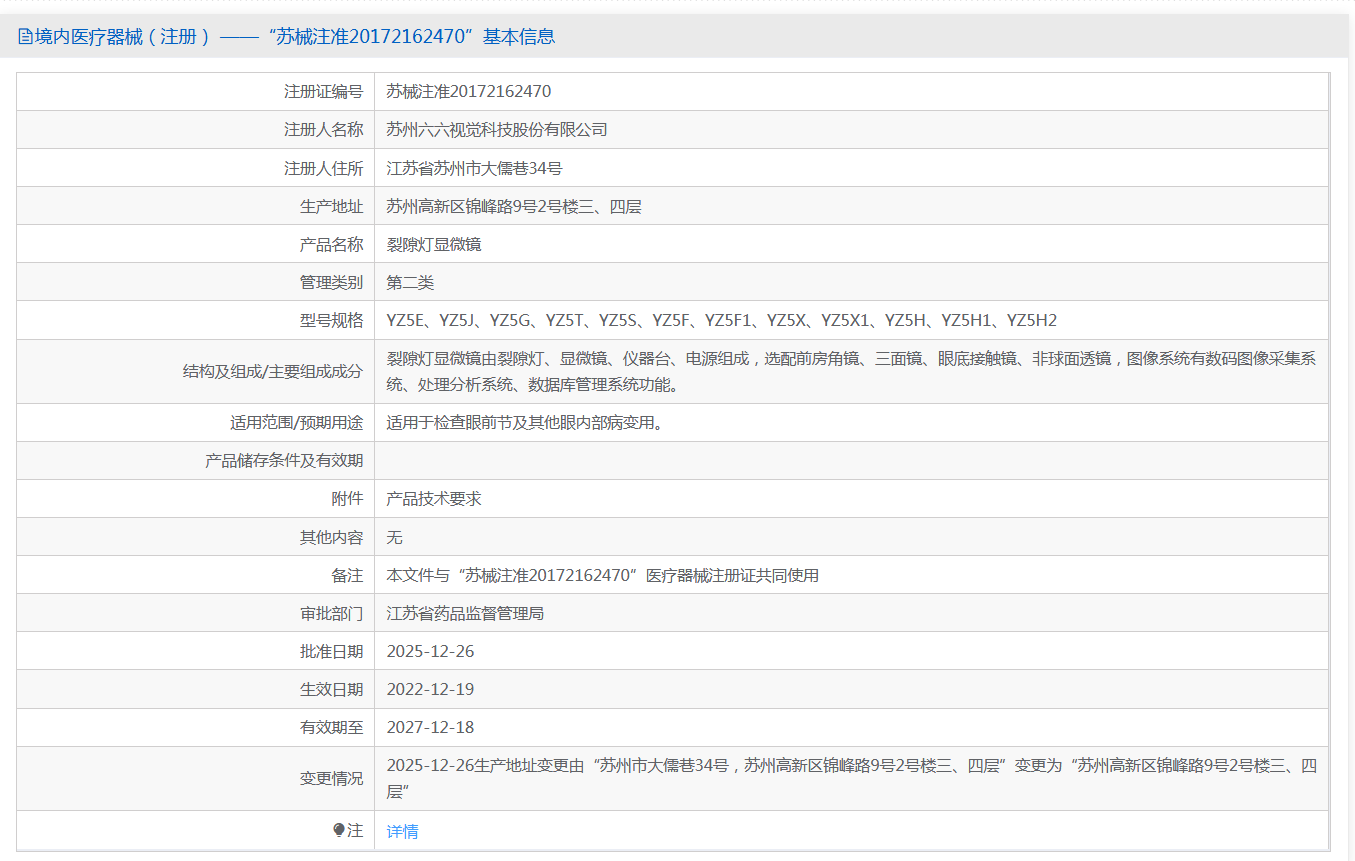Click the 附件 label
This screenshot has width=1355, height=861.
[348, 498]
